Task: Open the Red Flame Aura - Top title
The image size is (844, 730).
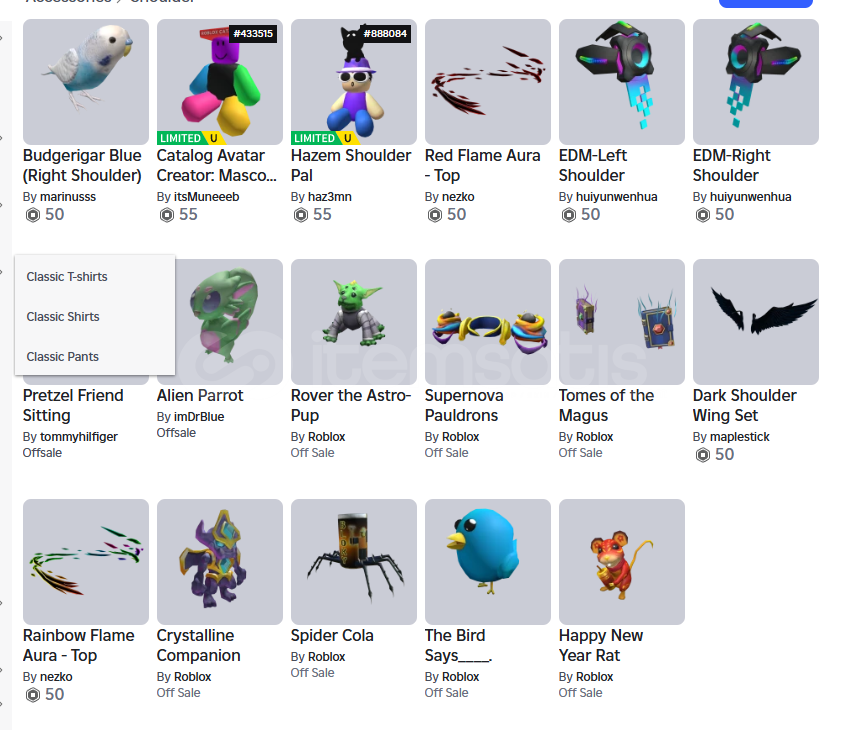Action: point(482,165)
